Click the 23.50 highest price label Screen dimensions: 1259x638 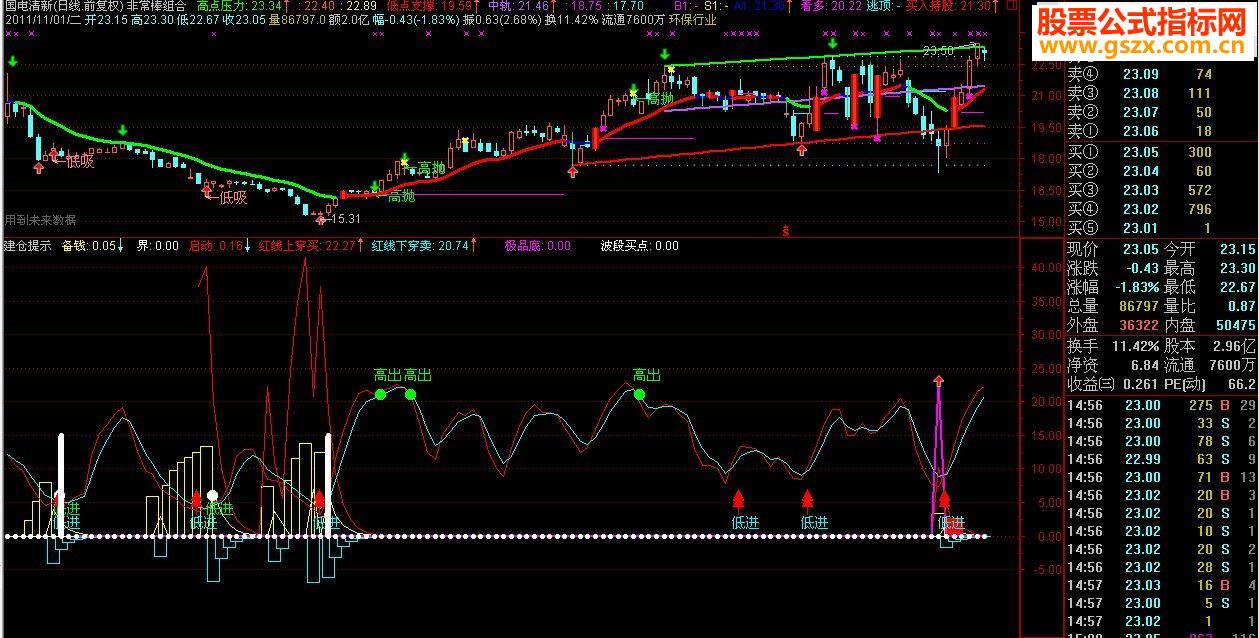point(937,51)
